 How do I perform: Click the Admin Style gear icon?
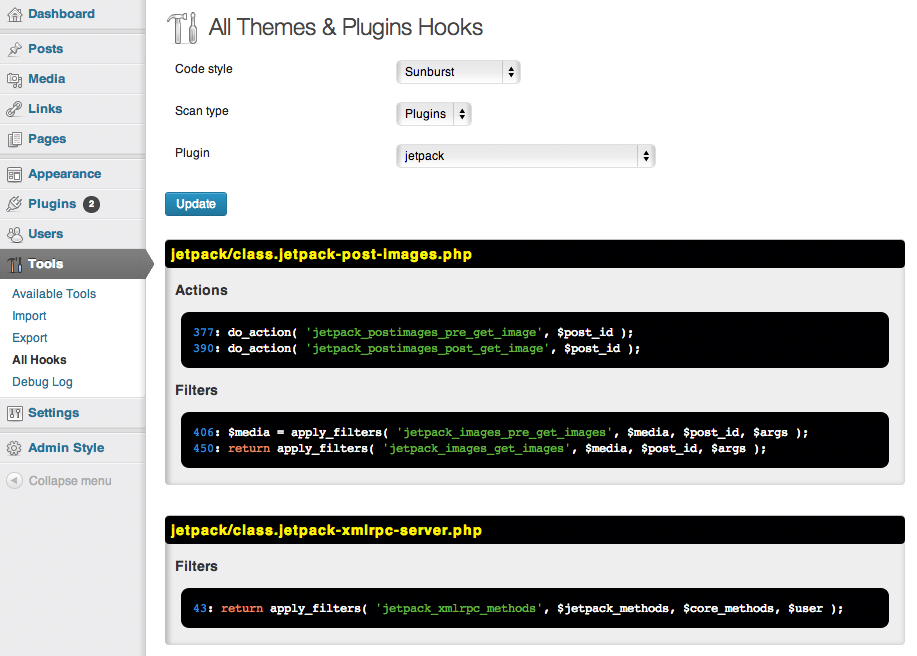(x=14, y=448)
